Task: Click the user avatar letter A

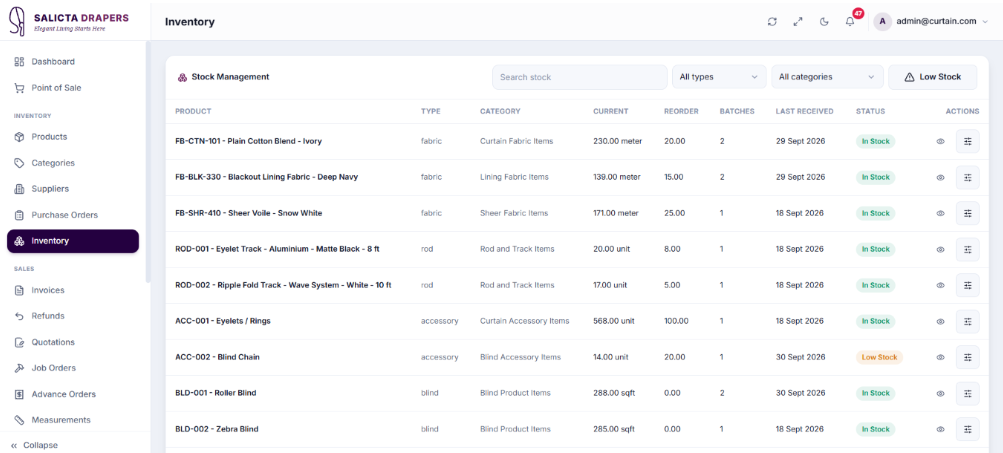Action: (x=883, y=21)
